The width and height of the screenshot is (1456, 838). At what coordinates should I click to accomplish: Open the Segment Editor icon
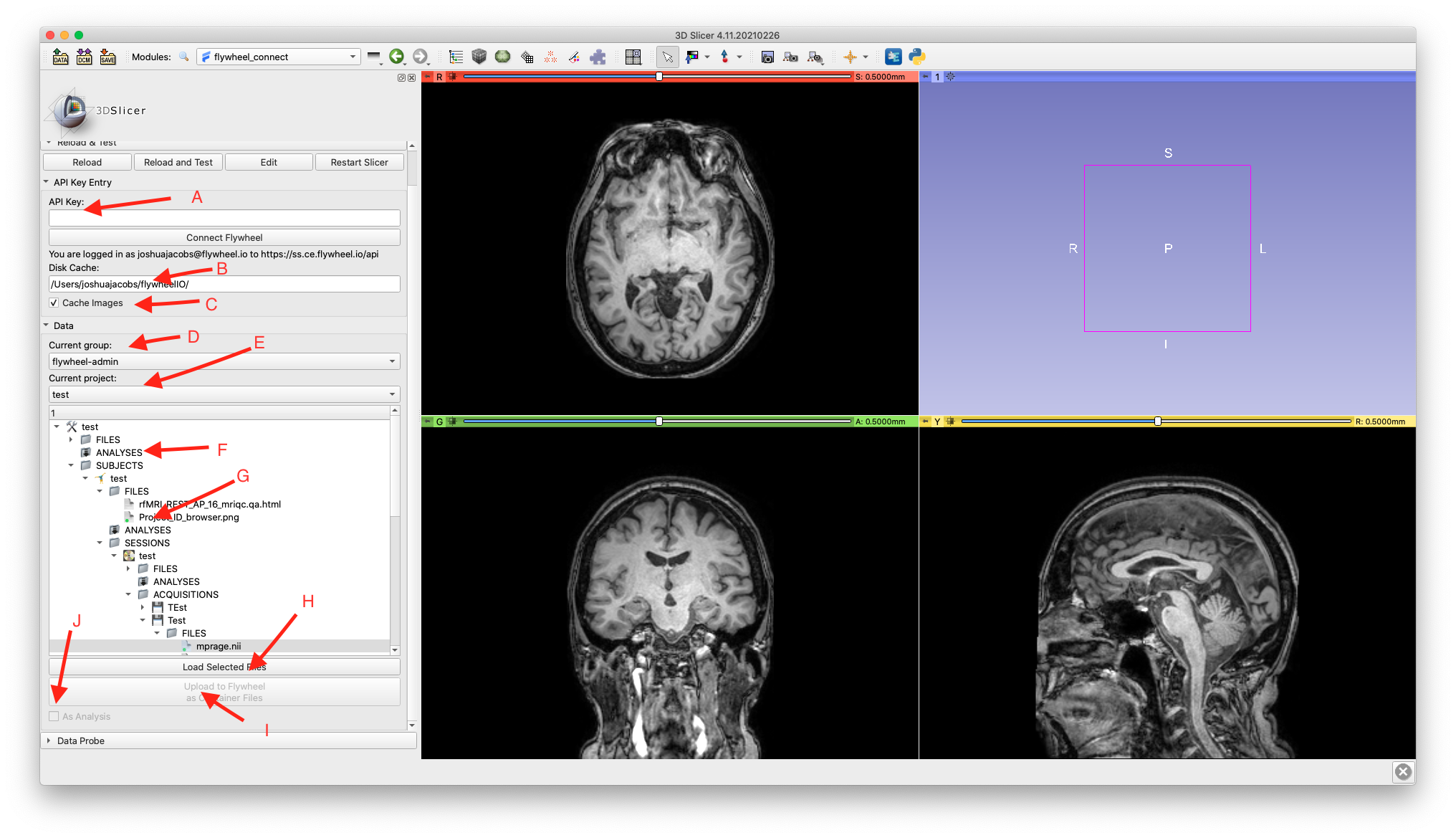574,57
